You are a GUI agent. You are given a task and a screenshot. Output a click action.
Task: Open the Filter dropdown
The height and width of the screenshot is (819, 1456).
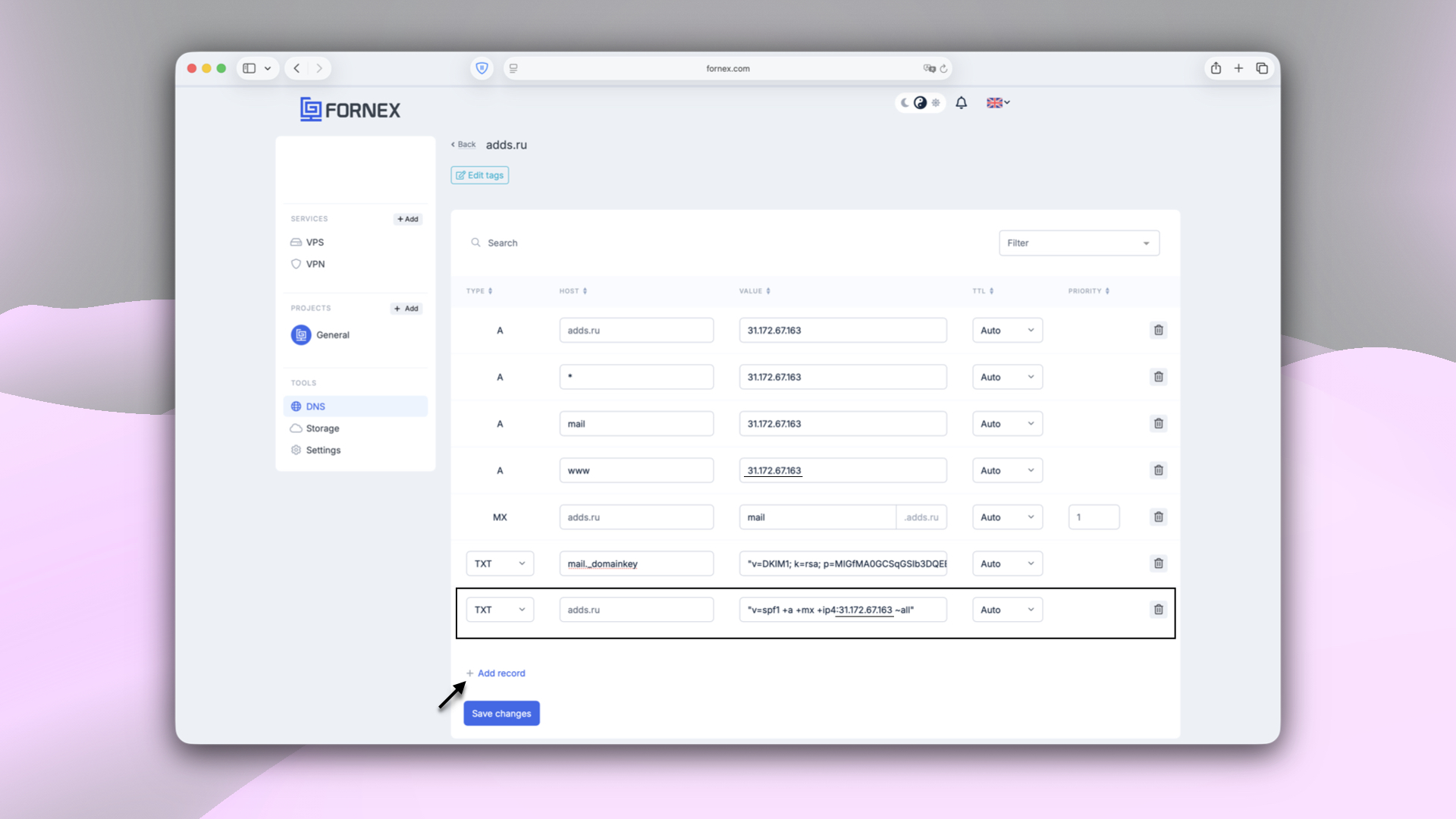pos(1078,243)
